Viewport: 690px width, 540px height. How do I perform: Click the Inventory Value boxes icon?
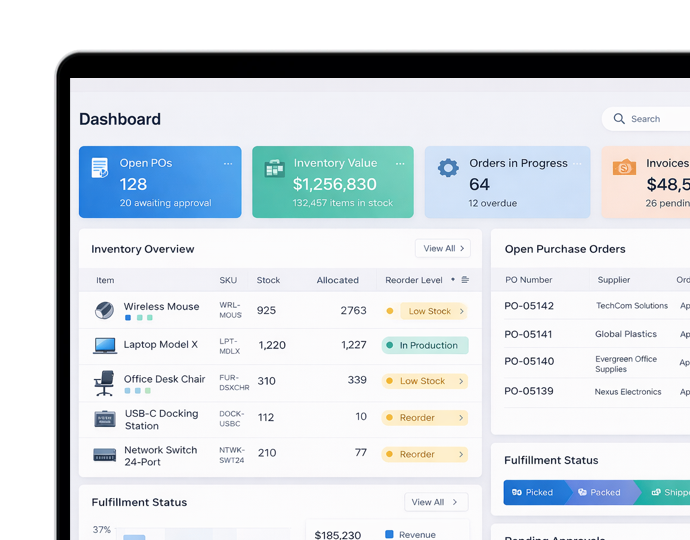(274, 169)
